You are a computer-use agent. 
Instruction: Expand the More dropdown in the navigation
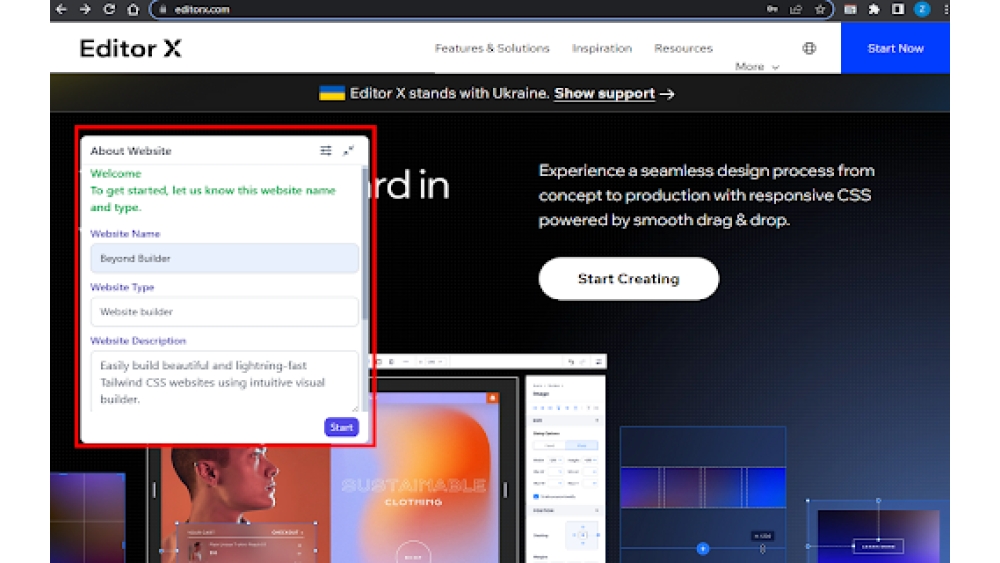pos(757,66)
